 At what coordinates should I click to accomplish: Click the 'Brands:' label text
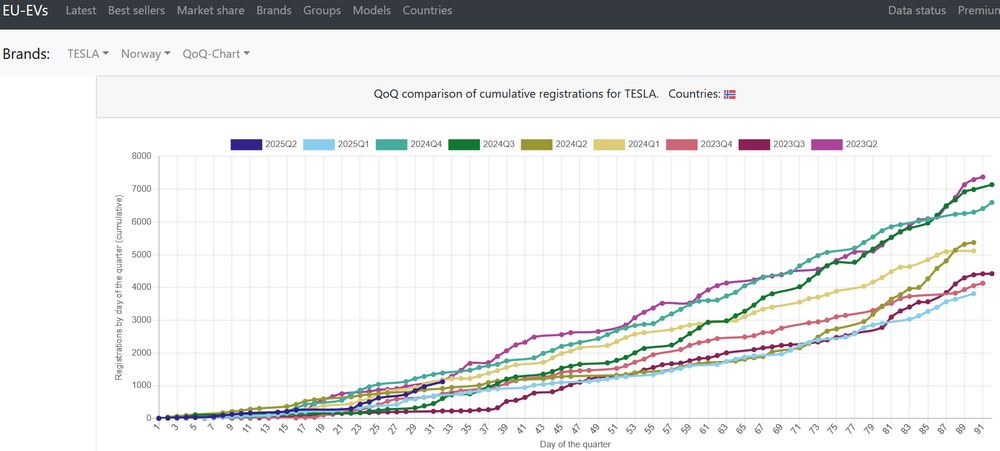pyautogui.click(x=26, y=54)
